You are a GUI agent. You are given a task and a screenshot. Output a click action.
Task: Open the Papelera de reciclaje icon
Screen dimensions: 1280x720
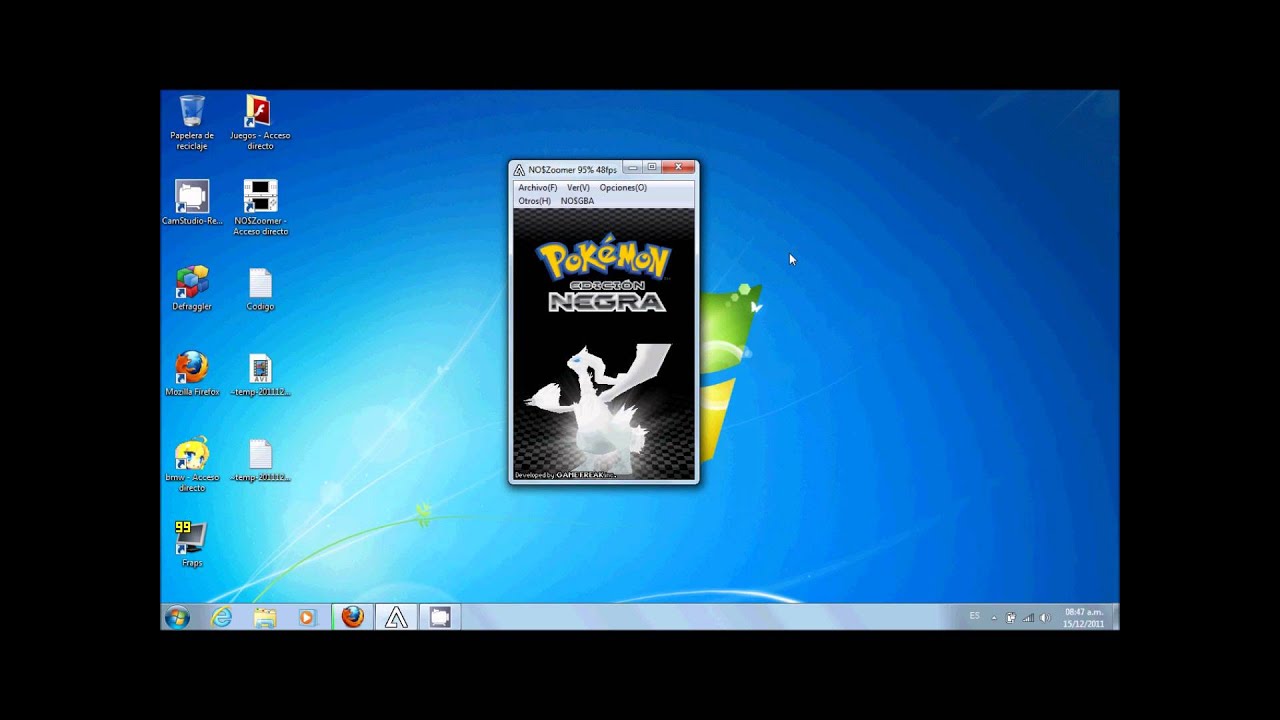coord(192,122)
